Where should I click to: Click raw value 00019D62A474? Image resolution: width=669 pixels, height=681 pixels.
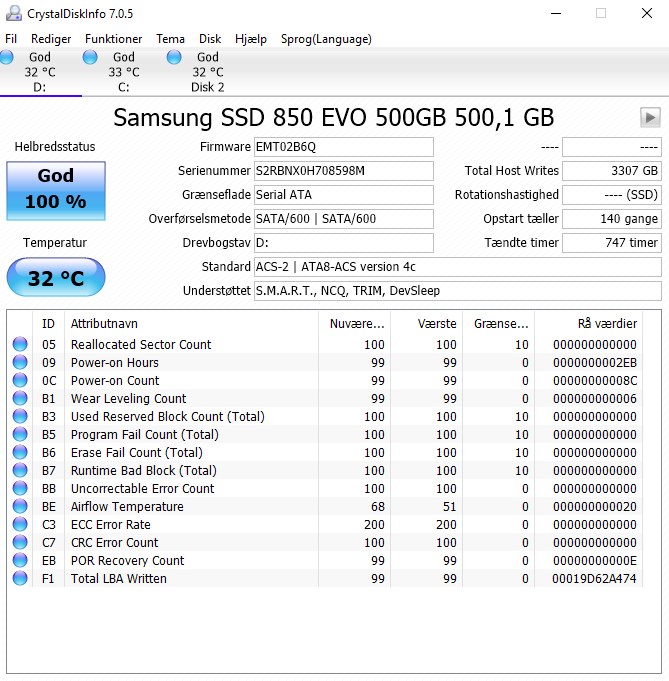(x=594, y=579)
